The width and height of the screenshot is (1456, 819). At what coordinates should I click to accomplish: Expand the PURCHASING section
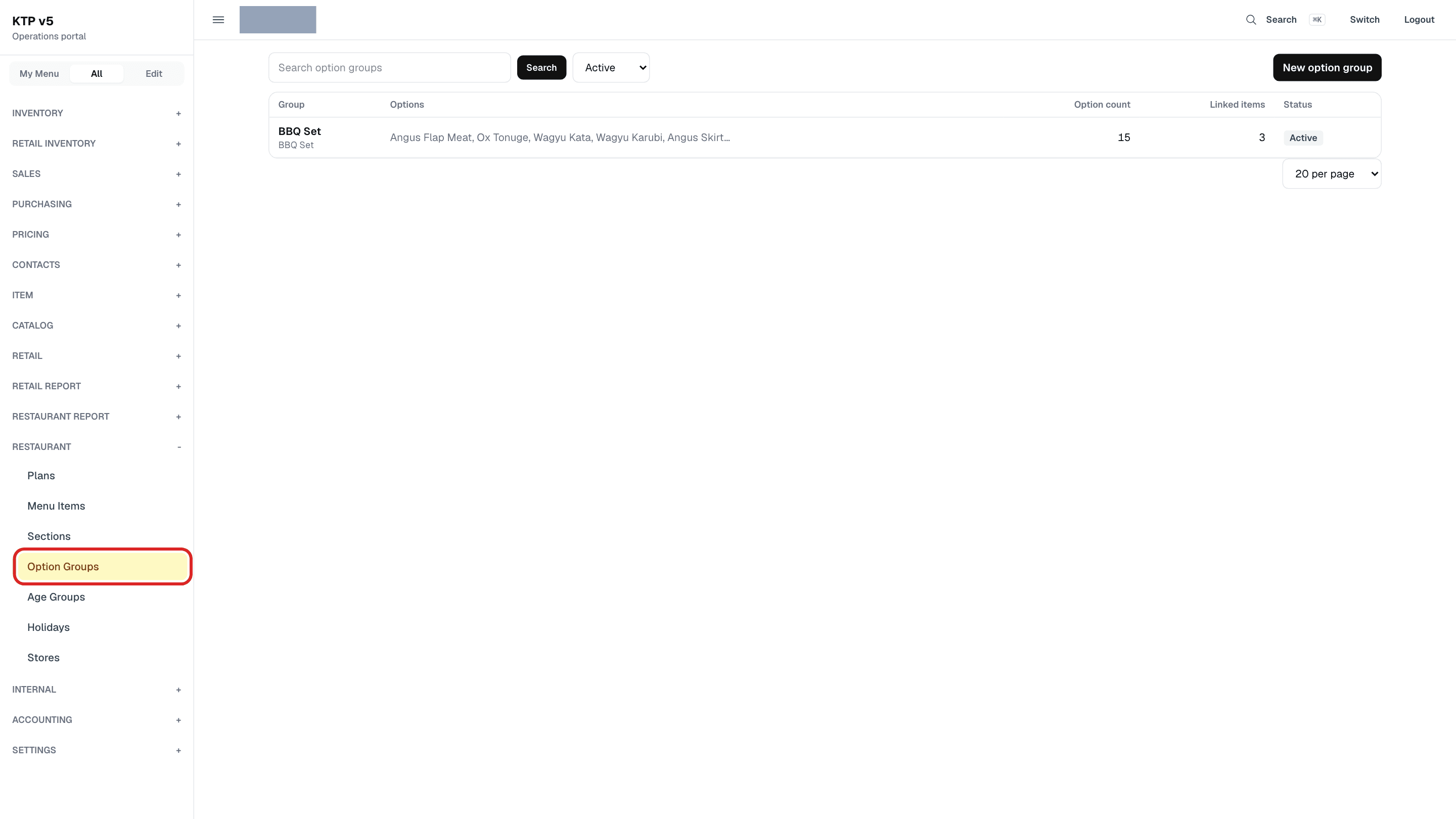click(97, 204)
